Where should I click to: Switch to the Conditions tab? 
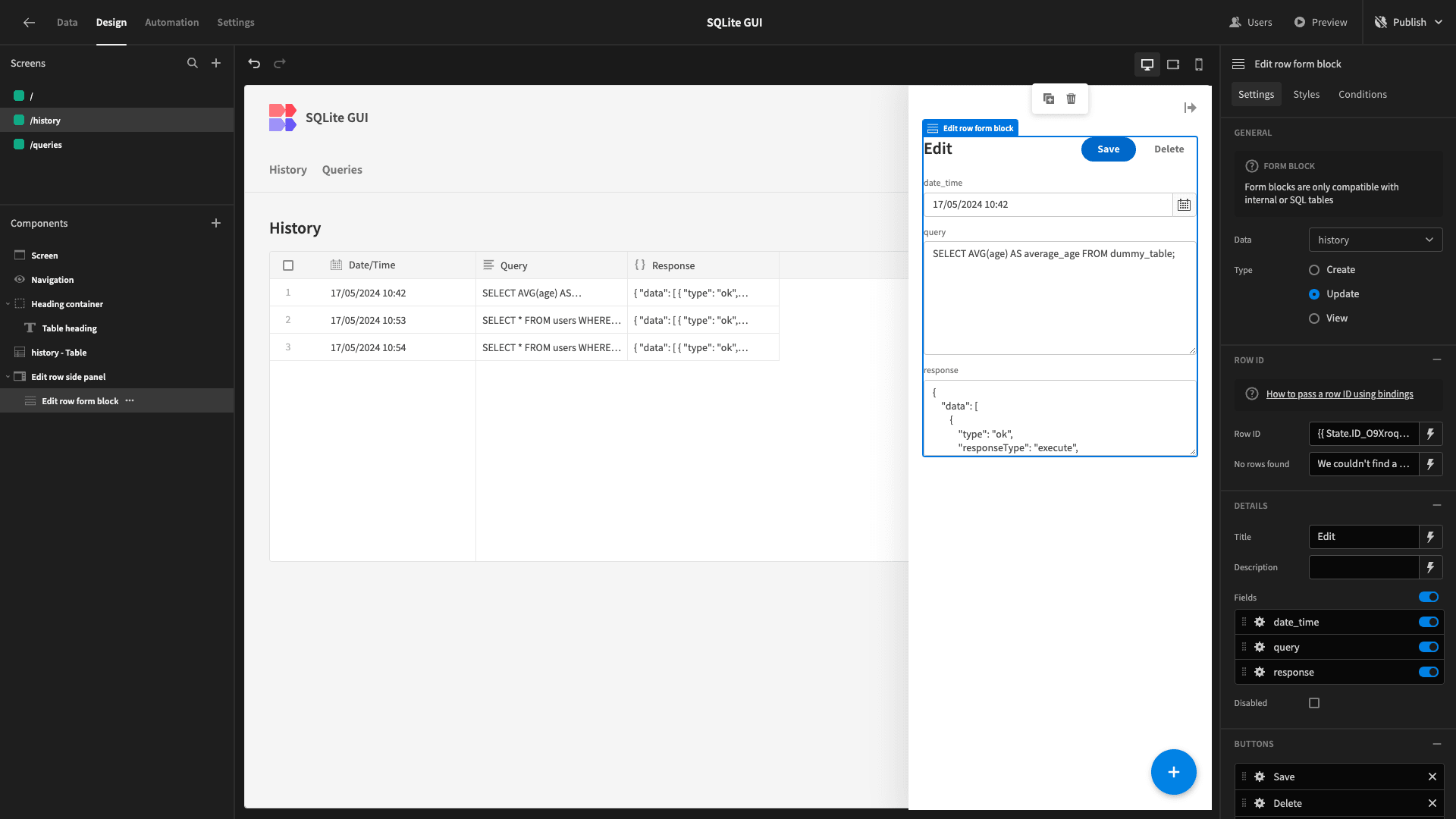pyautogui.click(x=1363, y=95)
